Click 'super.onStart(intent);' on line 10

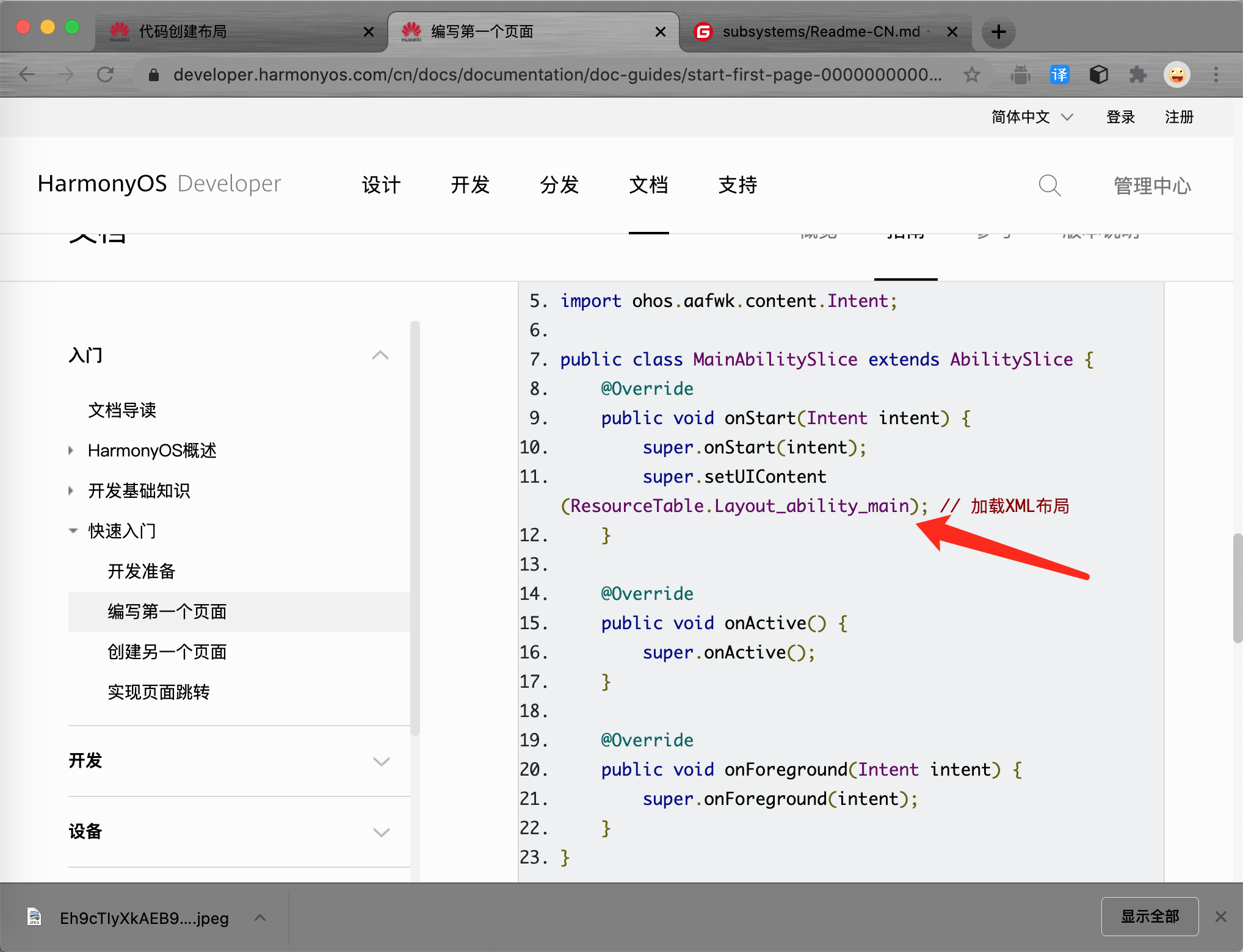755,447
